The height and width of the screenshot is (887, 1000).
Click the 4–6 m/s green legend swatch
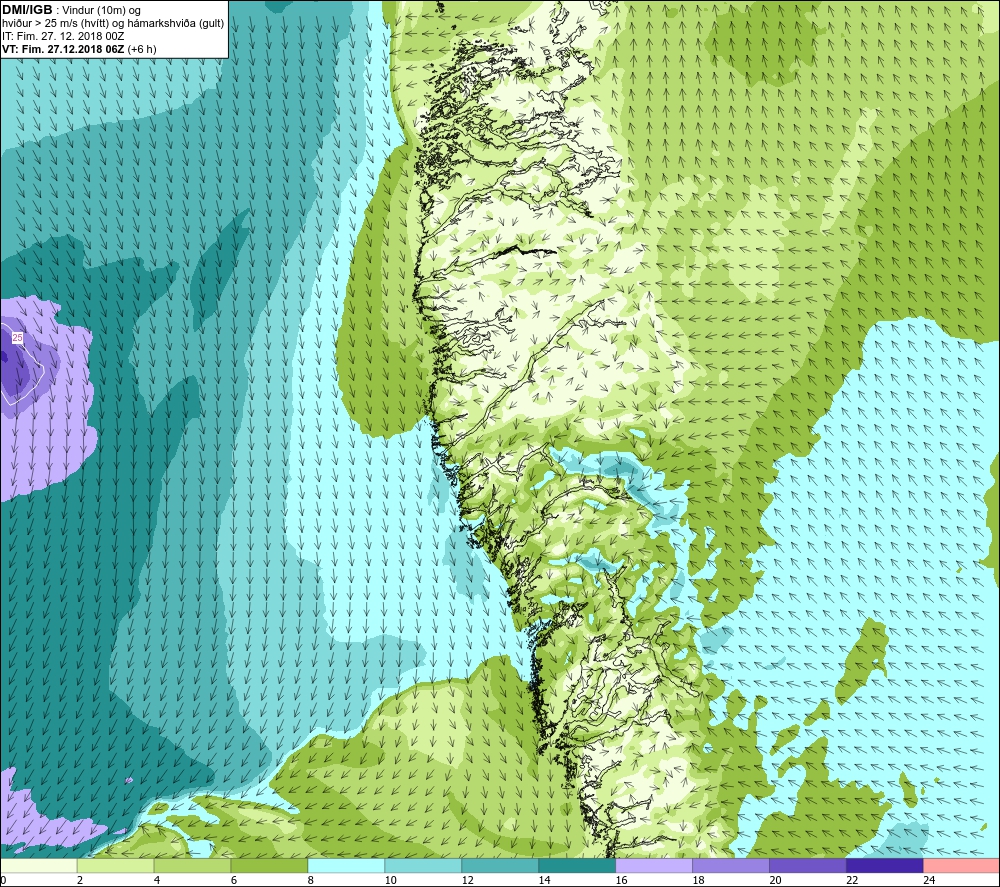(x=193, y=865)
